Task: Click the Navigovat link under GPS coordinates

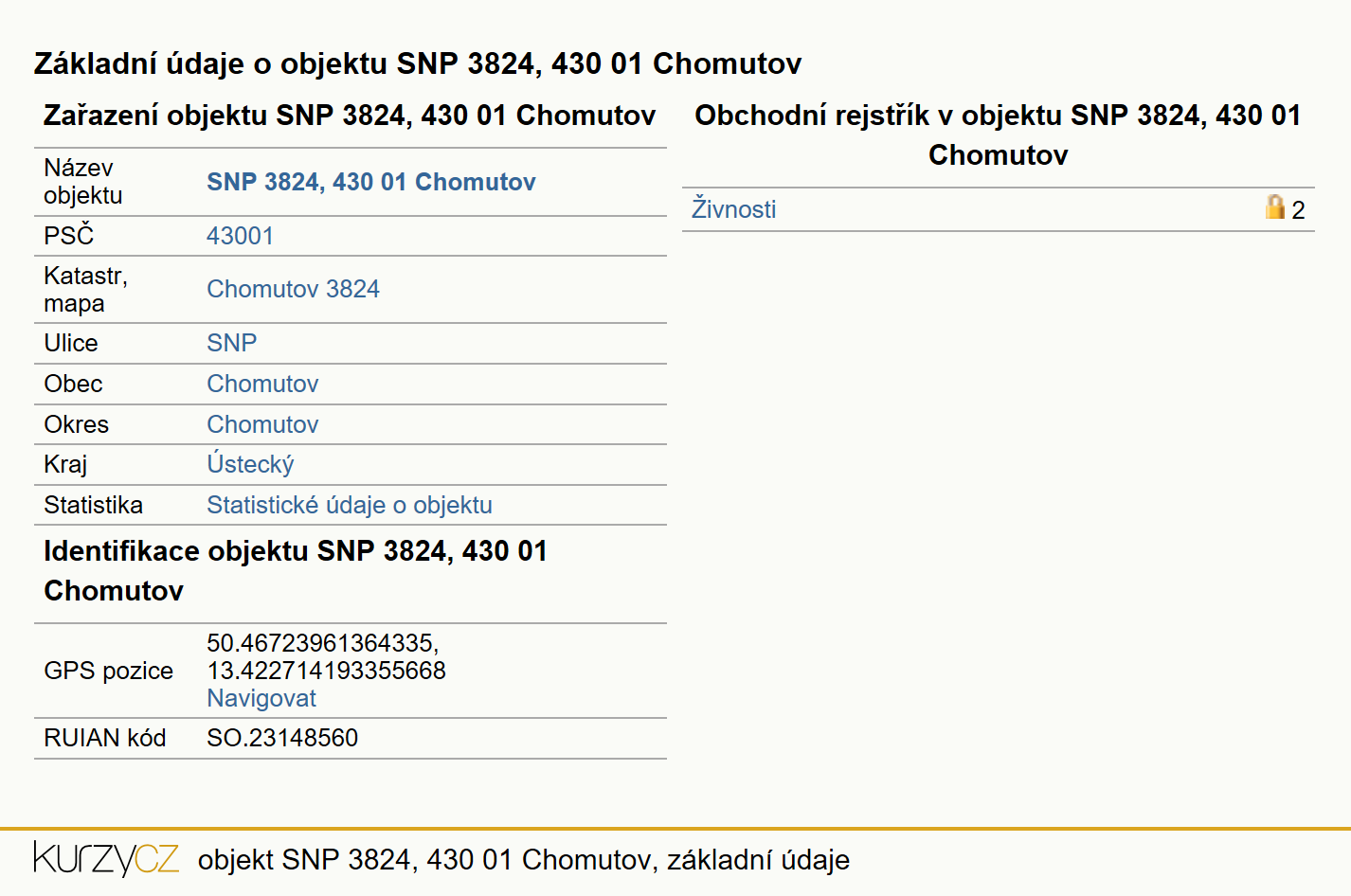Action: pyautogui.click(x=261, y=698)
